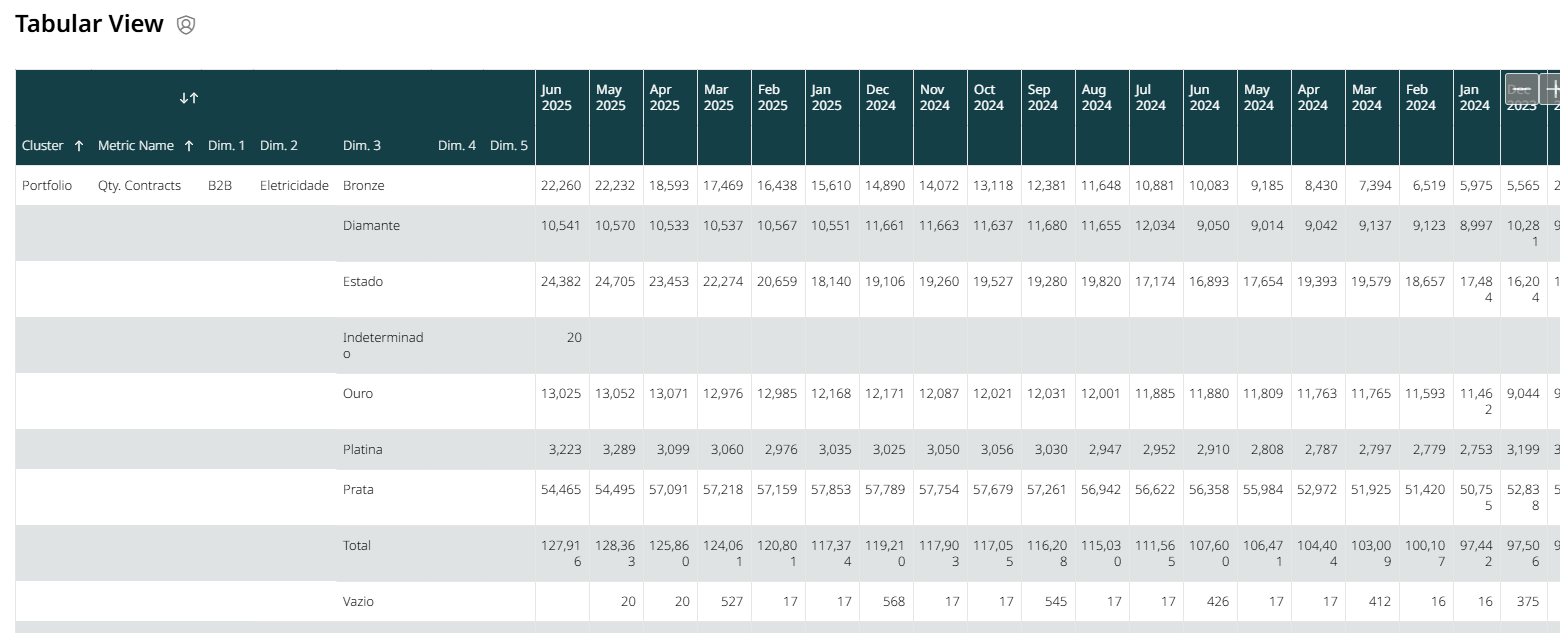Click the Ouro Apr 2025 value 13,071
1560x633 pixels.
(x=669, y=394)
